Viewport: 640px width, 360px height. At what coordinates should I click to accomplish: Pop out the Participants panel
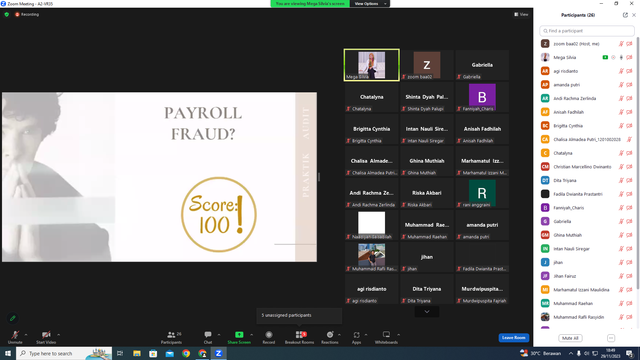[x=625, y=15]
